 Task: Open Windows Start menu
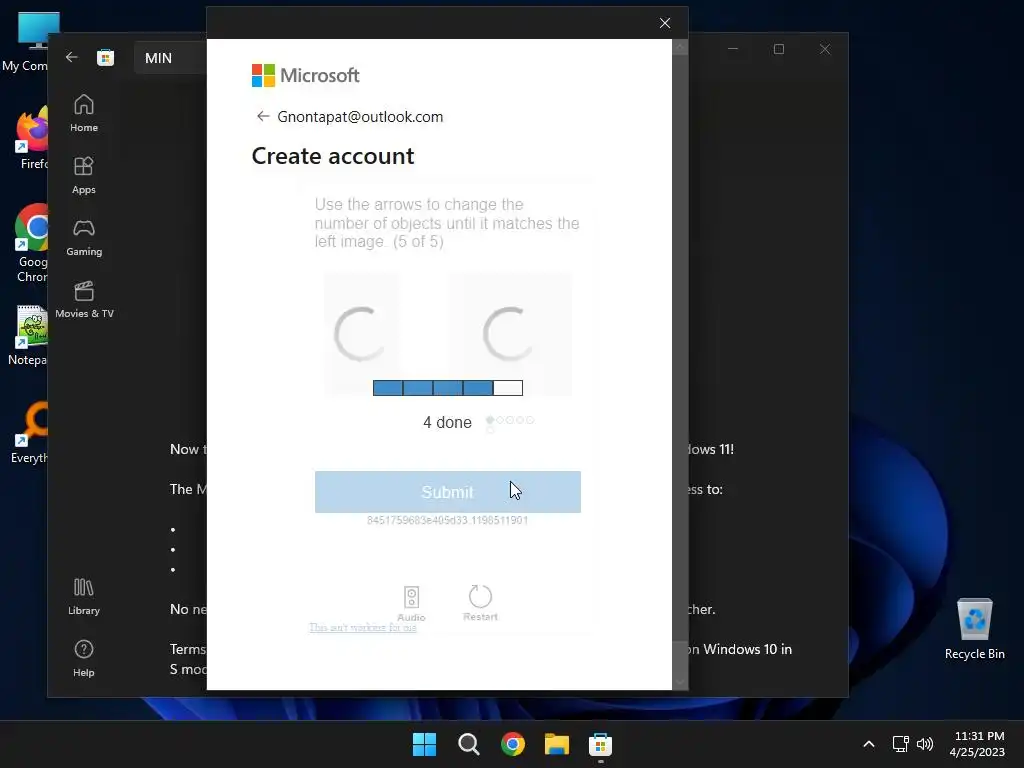point(424,744)
